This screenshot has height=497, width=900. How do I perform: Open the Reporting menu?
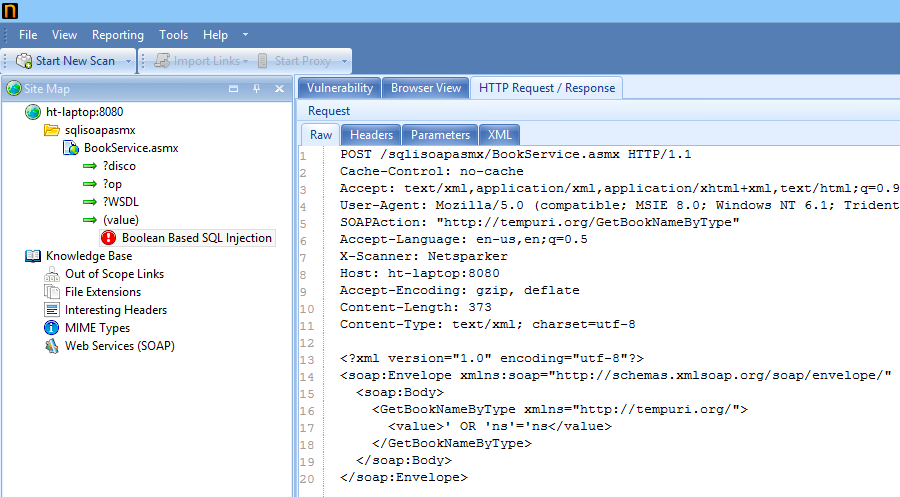(118, 35)
